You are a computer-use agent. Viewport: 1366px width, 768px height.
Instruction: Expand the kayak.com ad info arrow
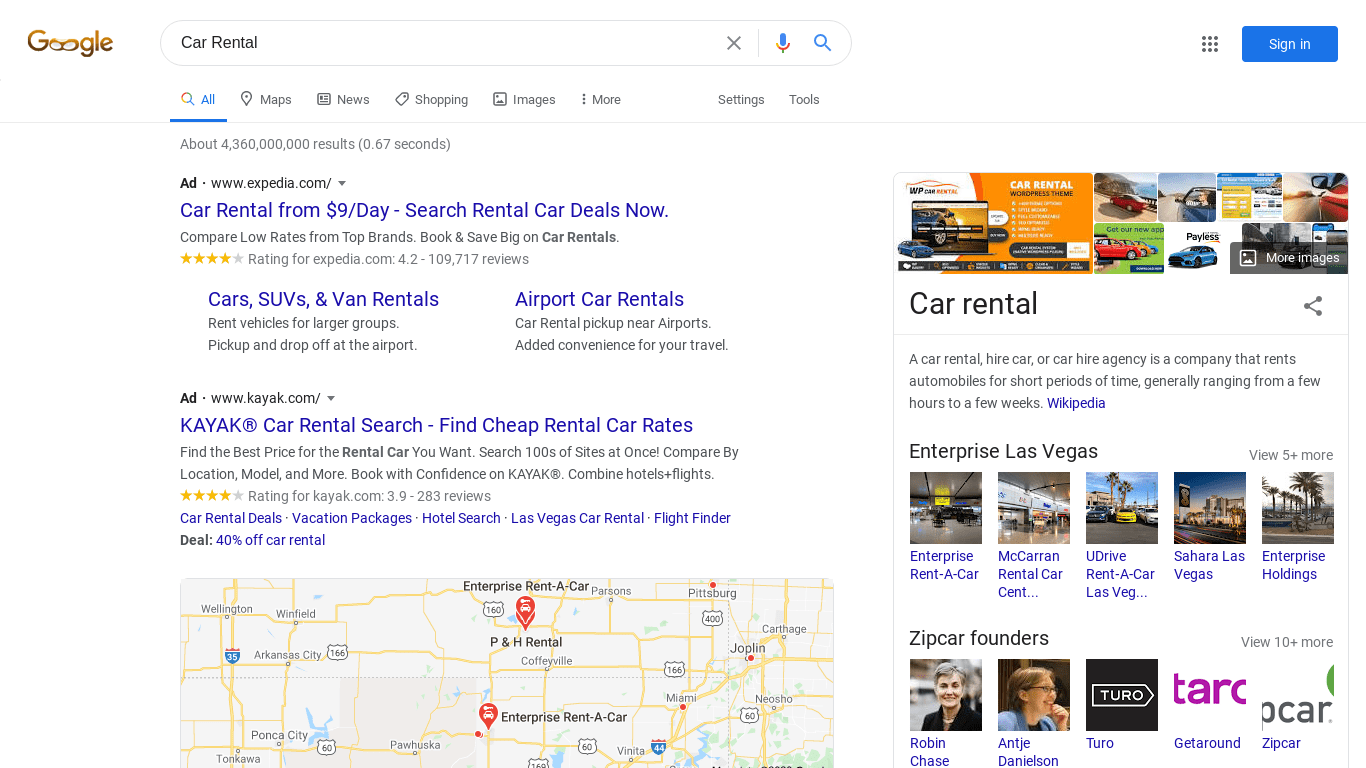coord(331,398)
